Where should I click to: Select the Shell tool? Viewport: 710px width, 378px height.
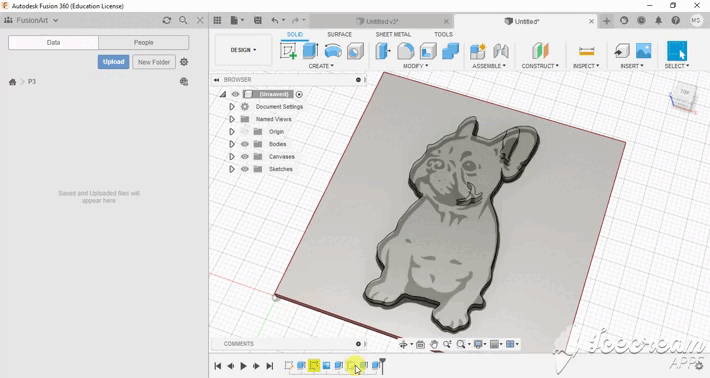(x=428, y=51)
